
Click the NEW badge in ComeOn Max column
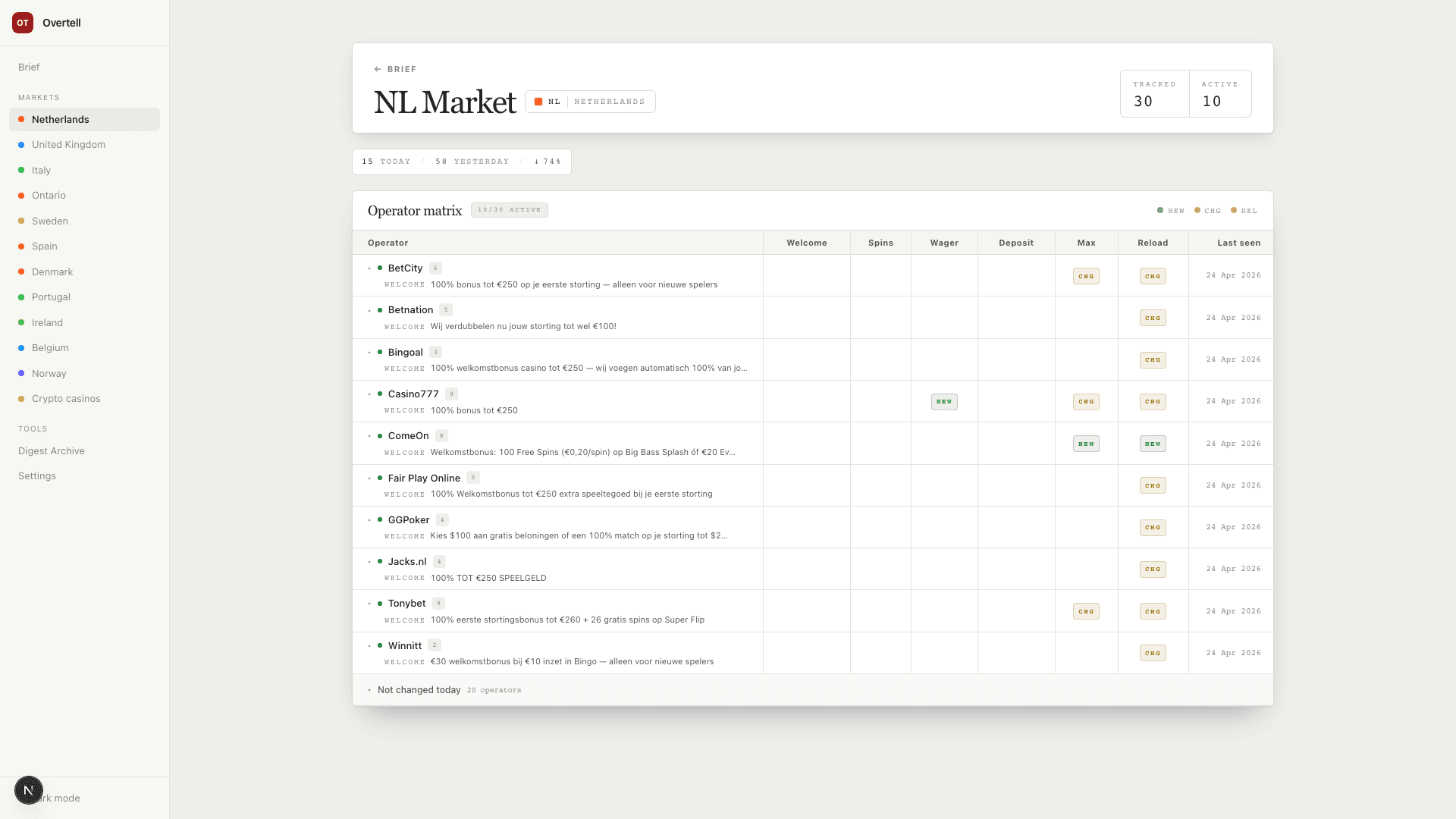point(1086,444)
